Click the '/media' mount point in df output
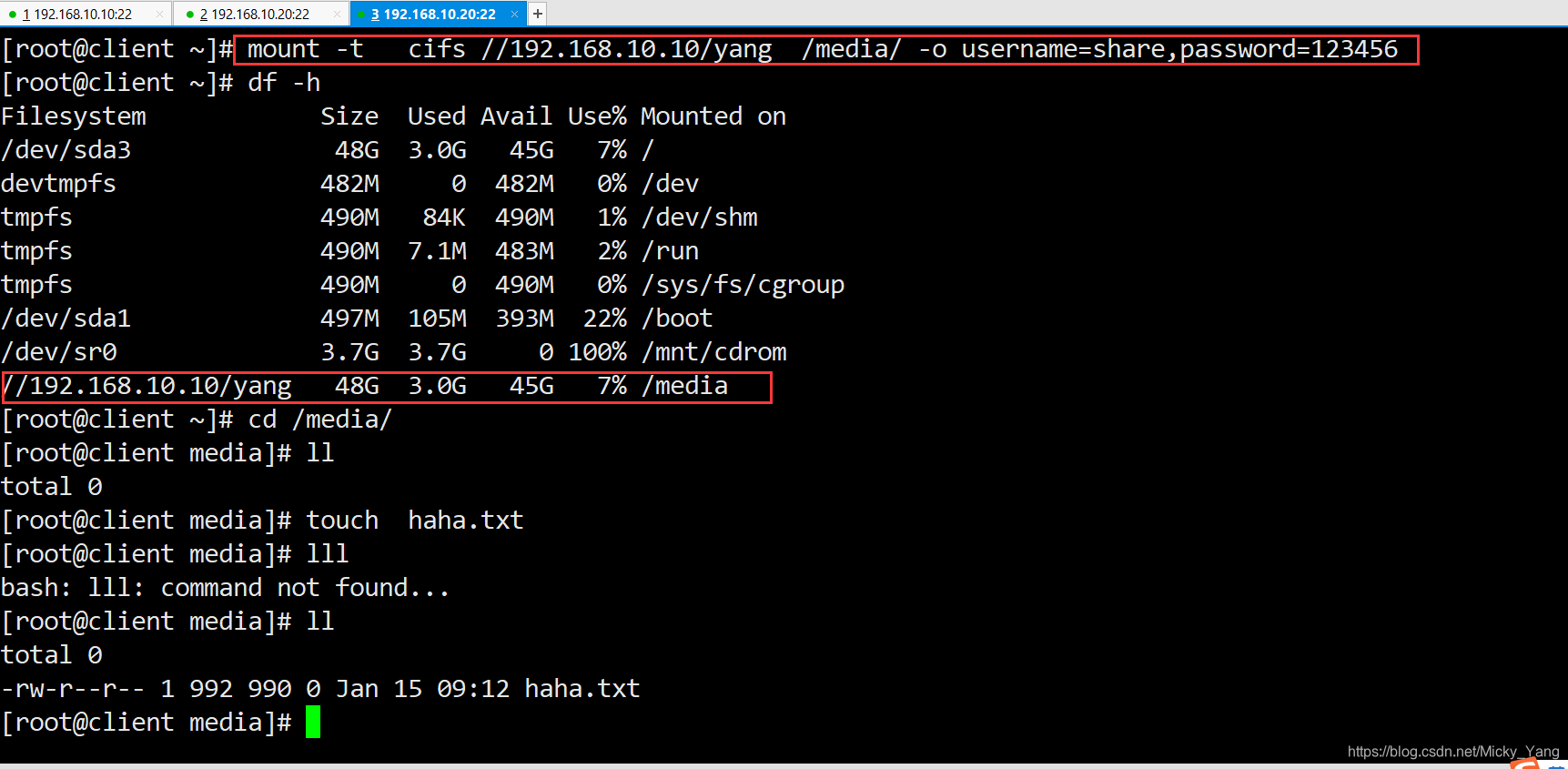Image resolution: width=1568 pixels, height=769 pixels. point(685,386)
